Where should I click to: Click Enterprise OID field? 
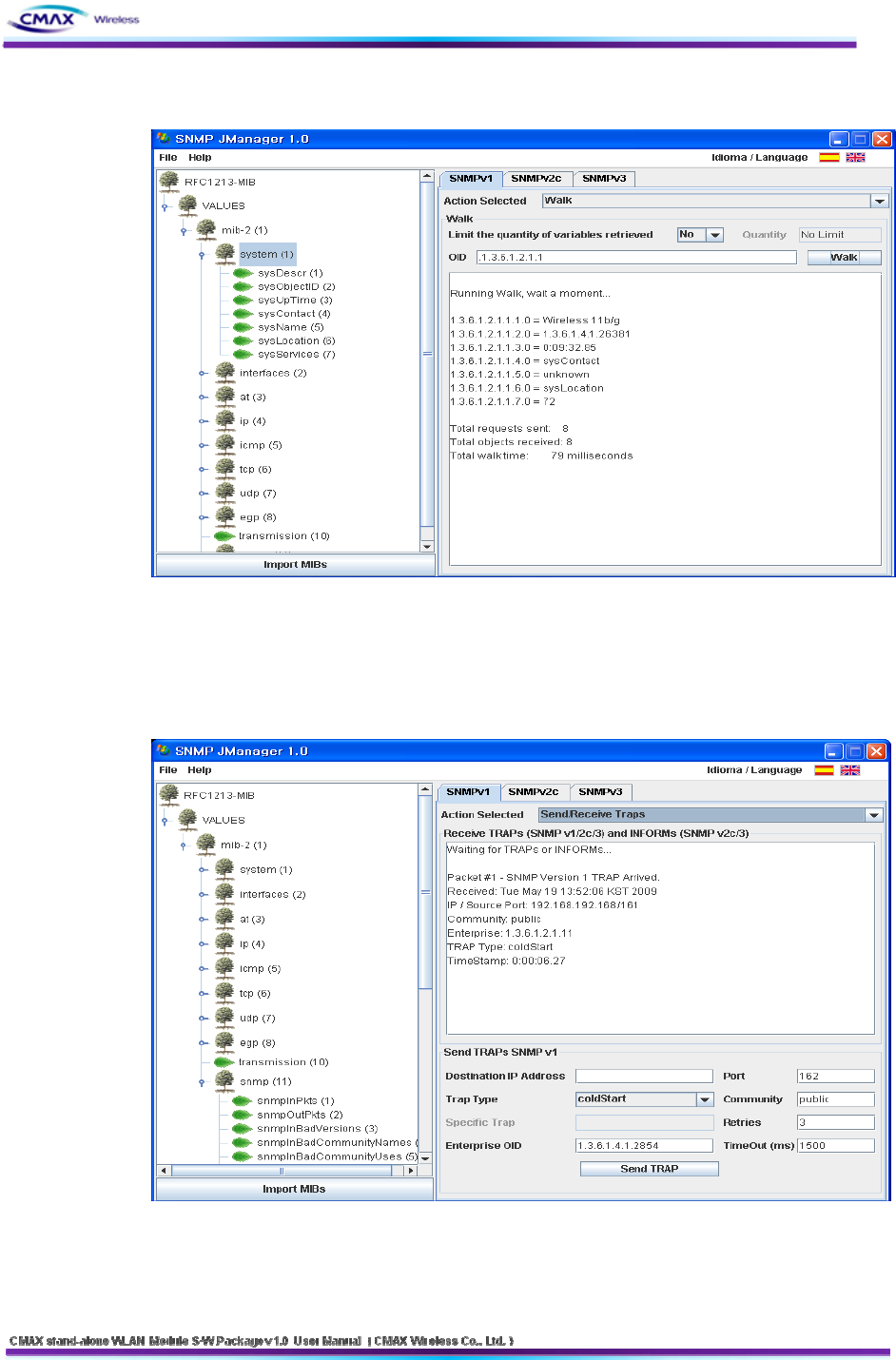(x=644, y=1146)
